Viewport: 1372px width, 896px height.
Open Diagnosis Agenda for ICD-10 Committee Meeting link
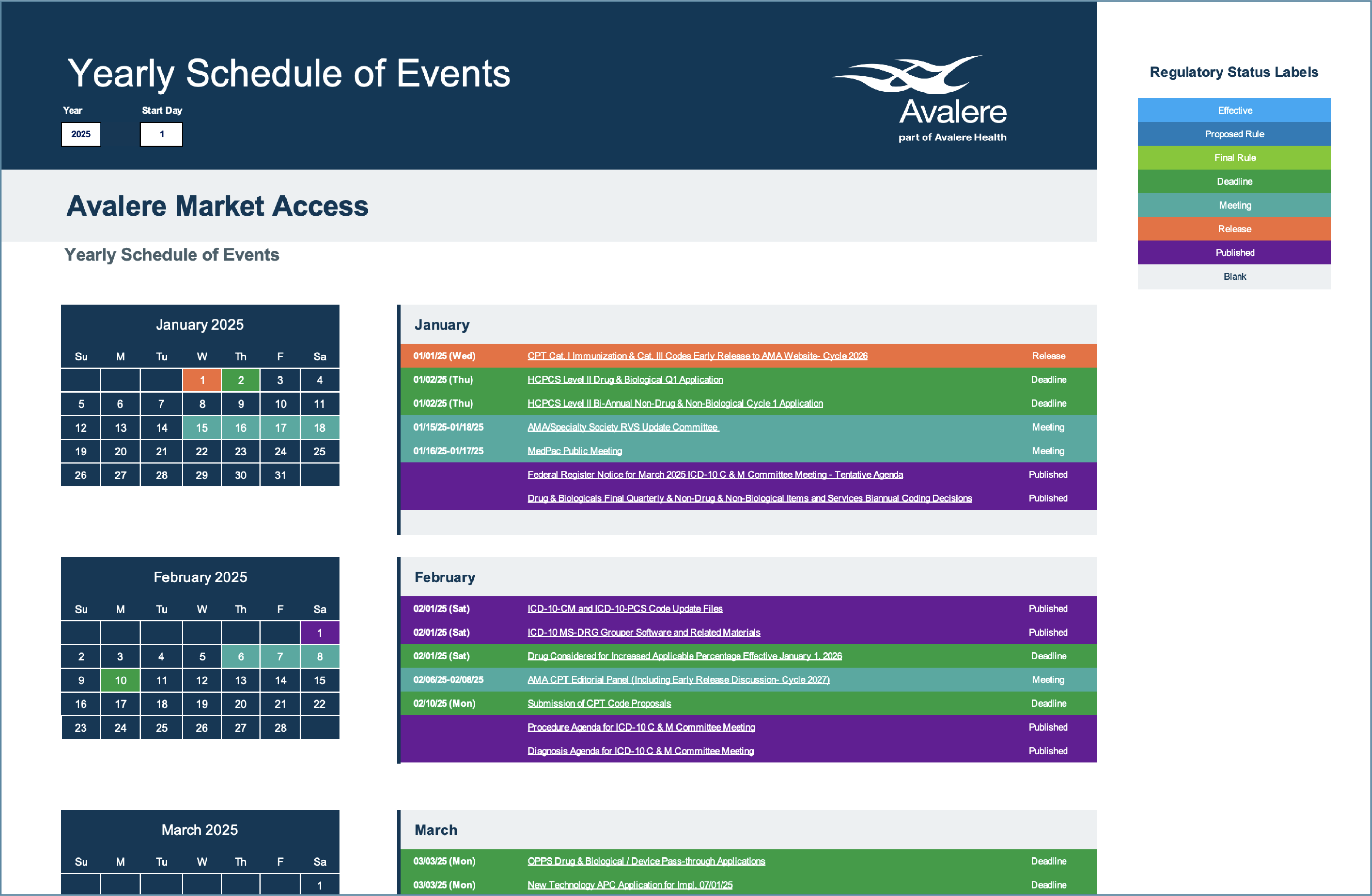(640, 751)
